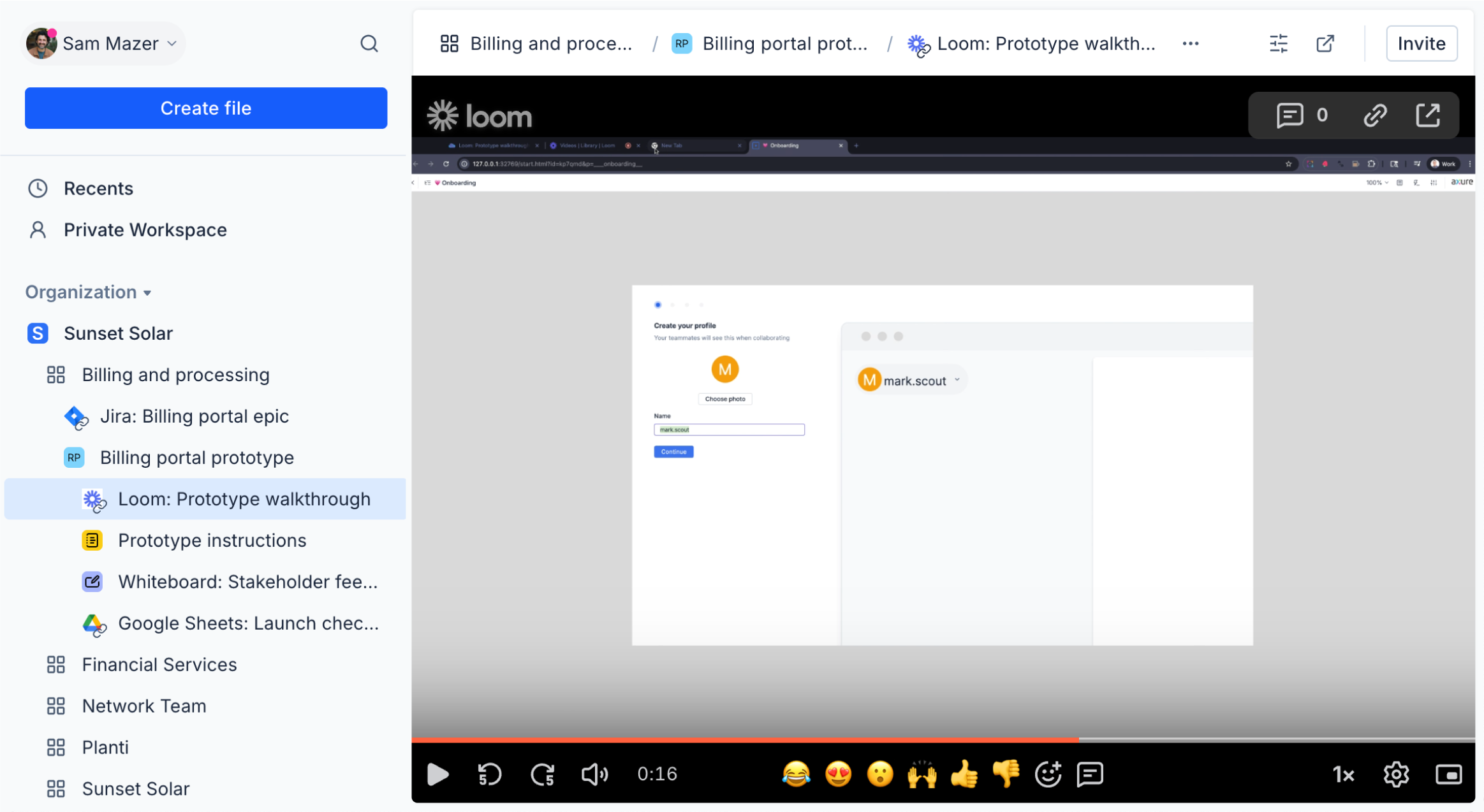Open Sam Mazer account dropdown

coord(102,43)
